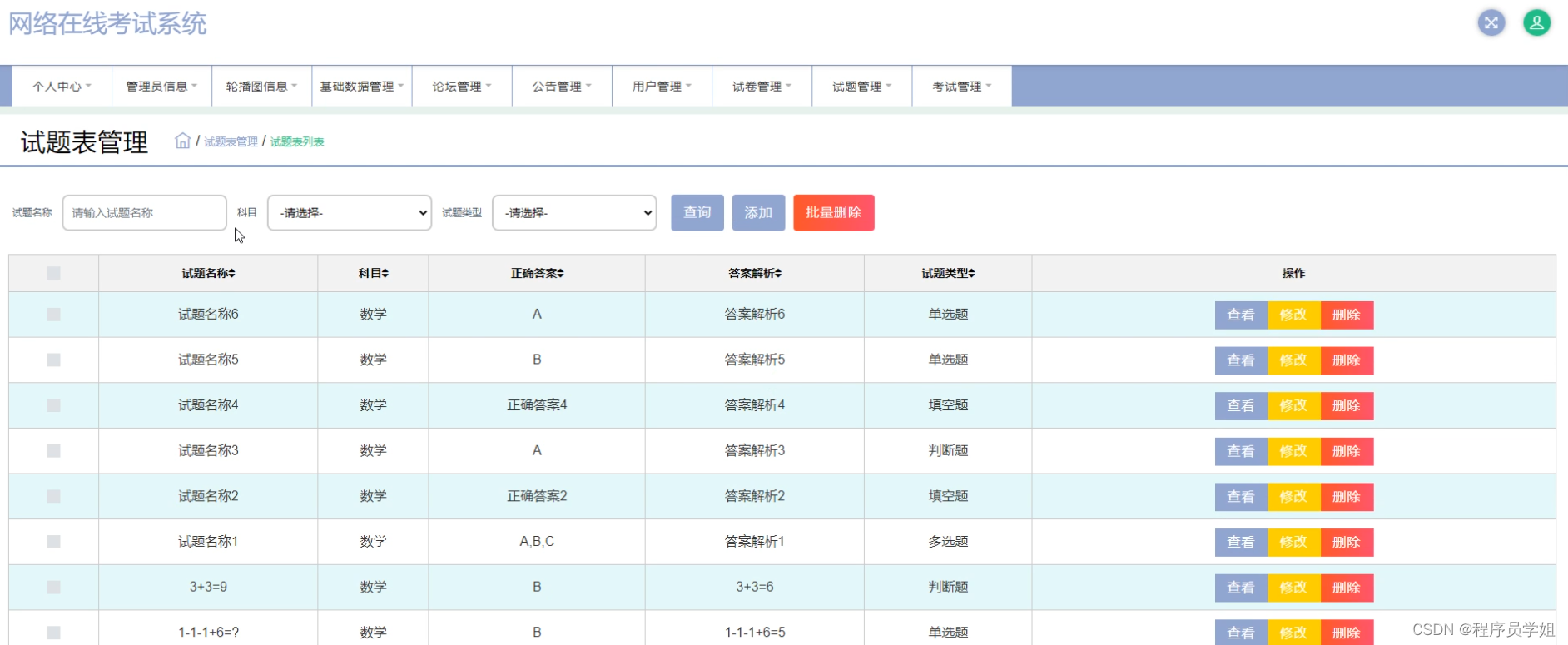Expand the 公告管理 menu

click(x=562, y=86)
